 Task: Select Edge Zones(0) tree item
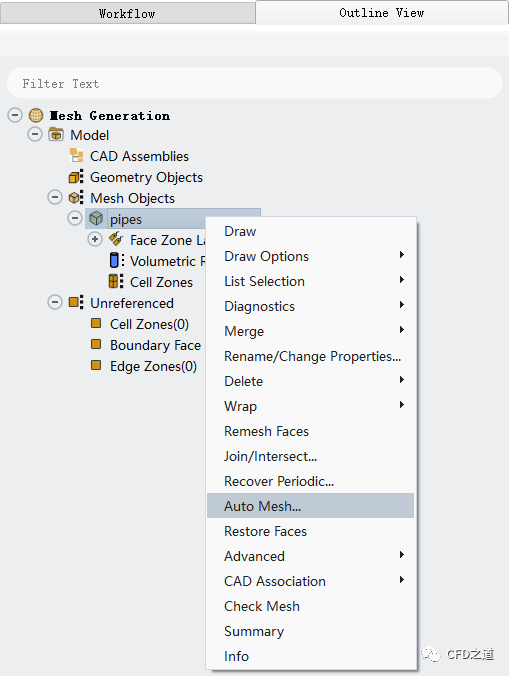(153, 366)
